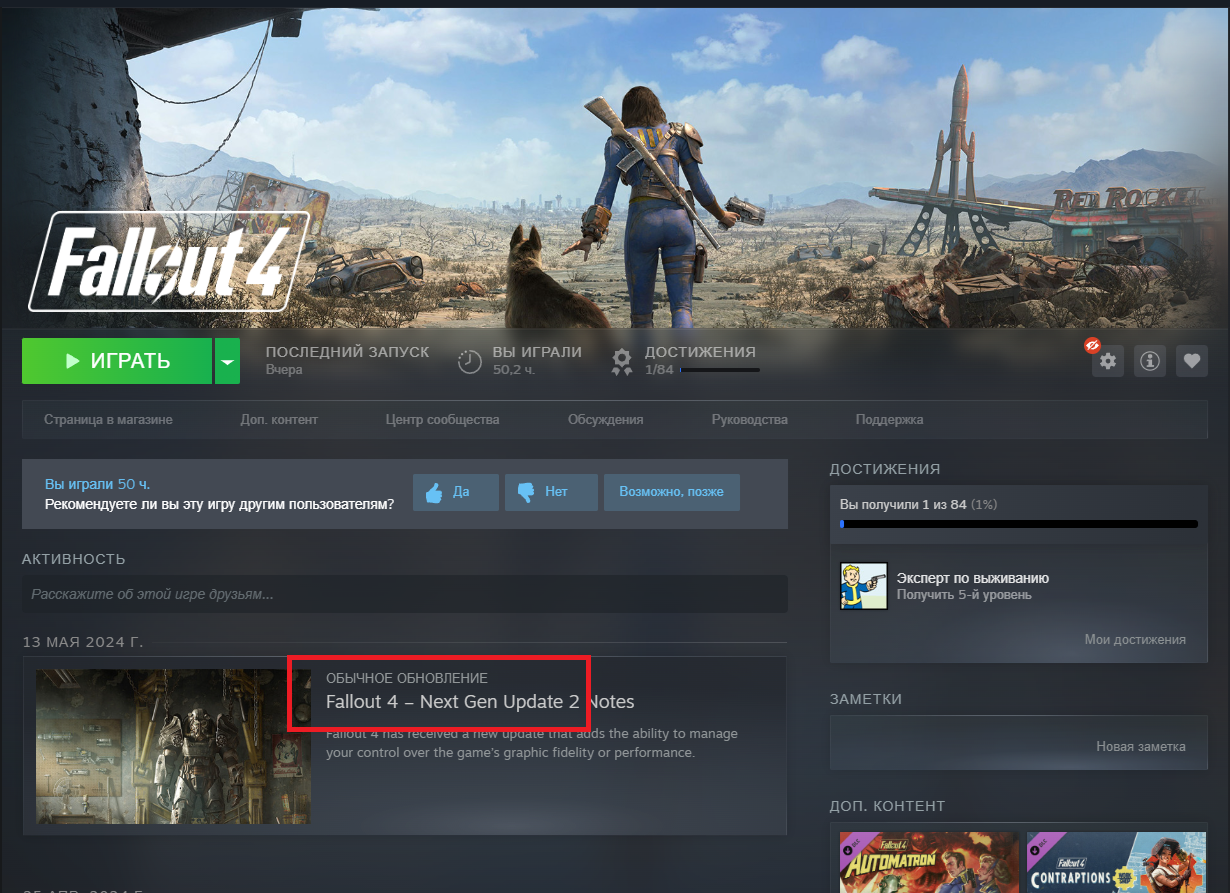Click the power armor news thumbnail

click(173, 746)
